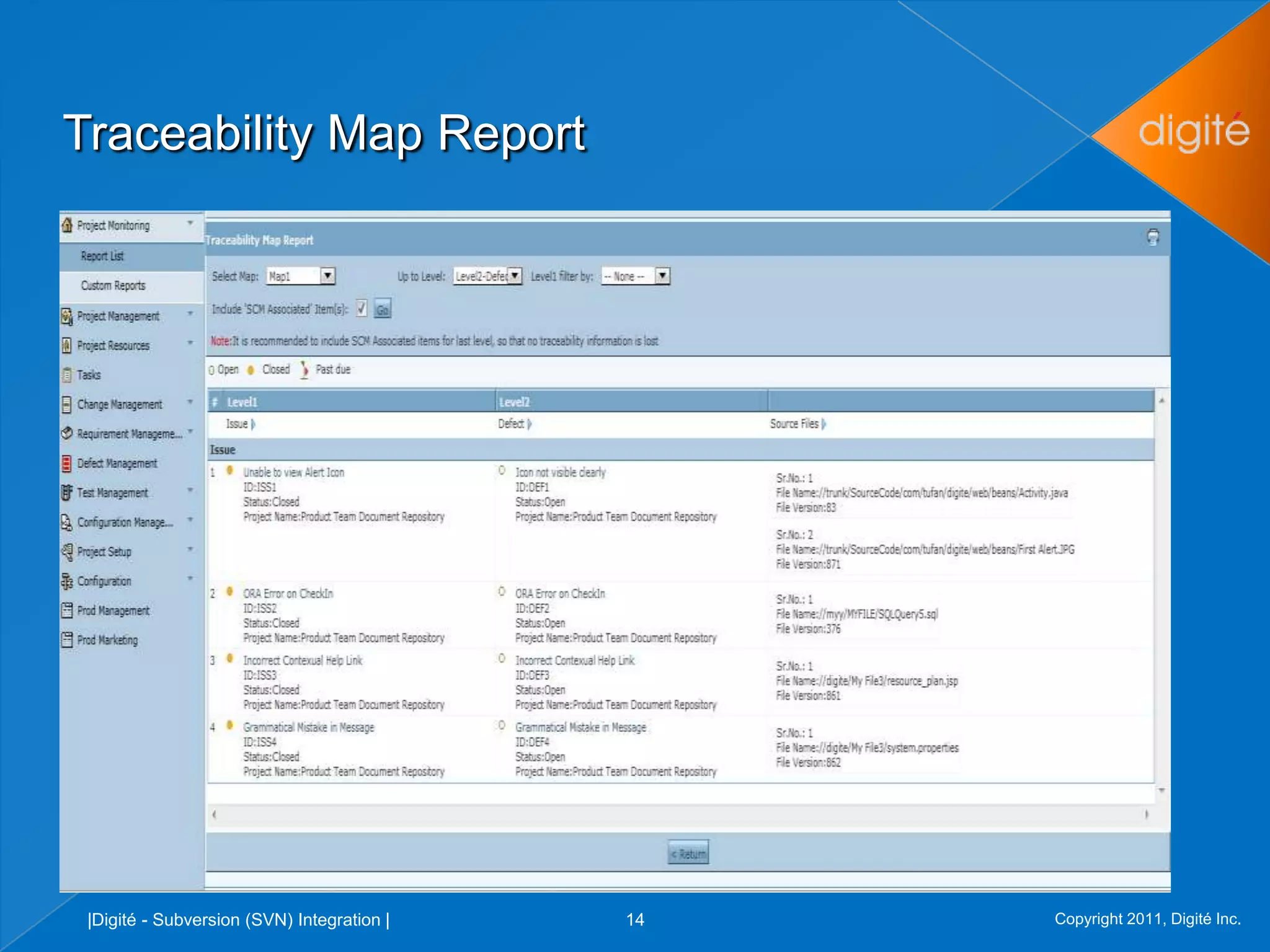Expand the Test Management menu arrow
This screenshot has width=1270, height=952.
click(190, 490)
